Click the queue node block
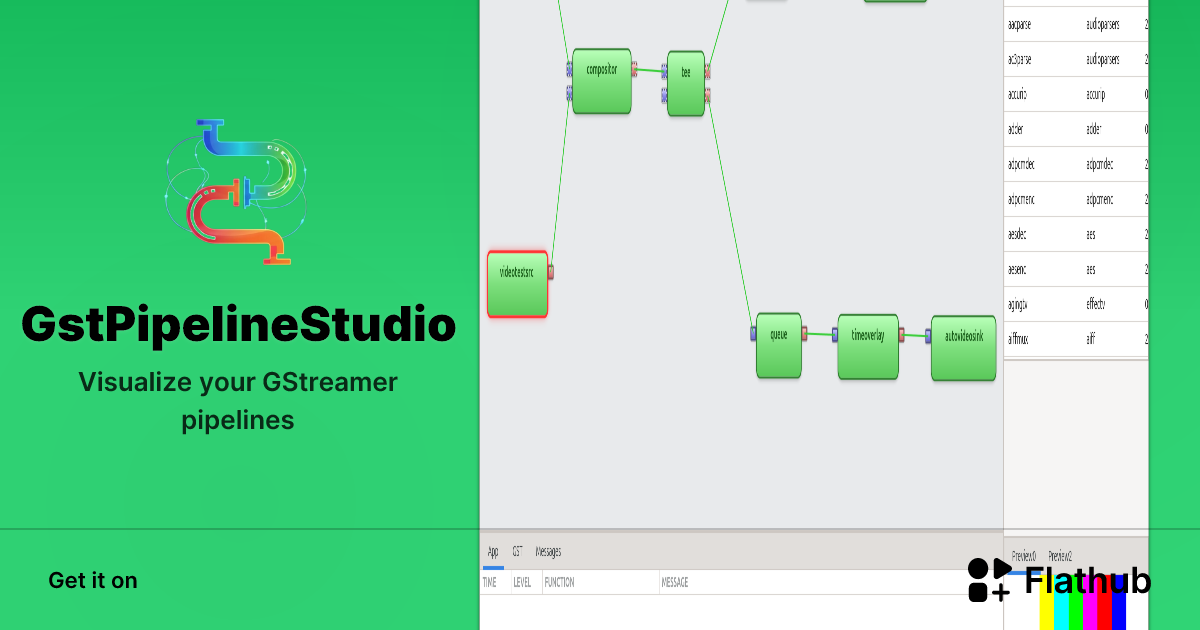This screenshot has width=1200, height=630. pyautogui.click(x=778, y=345)
